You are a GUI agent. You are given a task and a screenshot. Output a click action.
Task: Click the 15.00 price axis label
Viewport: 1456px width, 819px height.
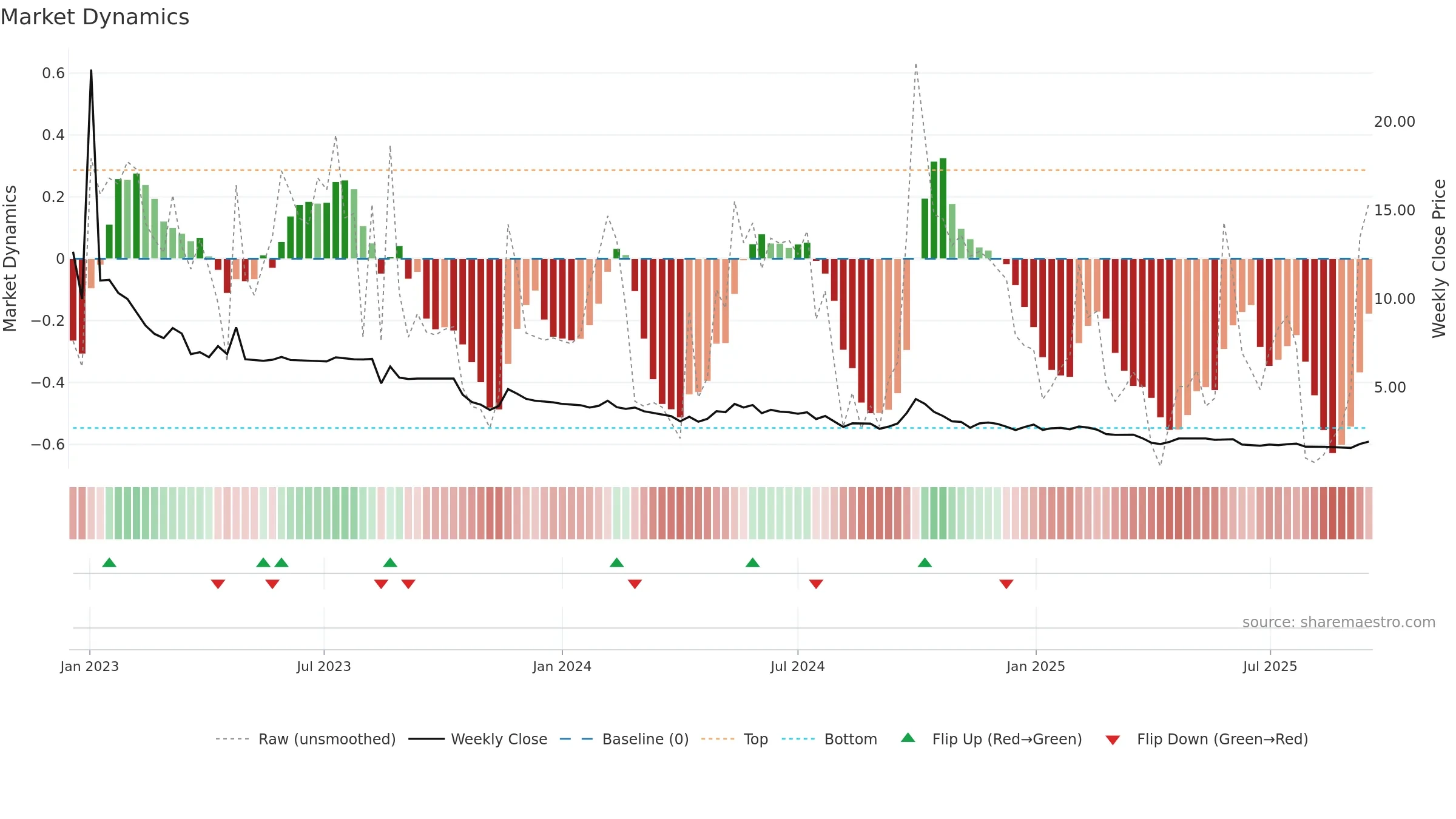click(x=1395, y=211)
